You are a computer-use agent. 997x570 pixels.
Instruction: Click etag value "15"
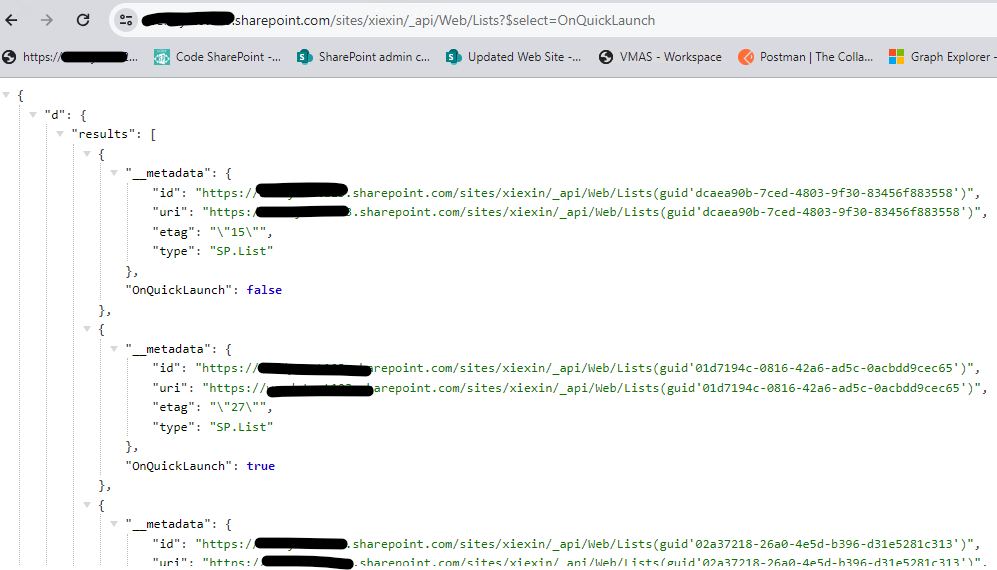pos(238,232)
